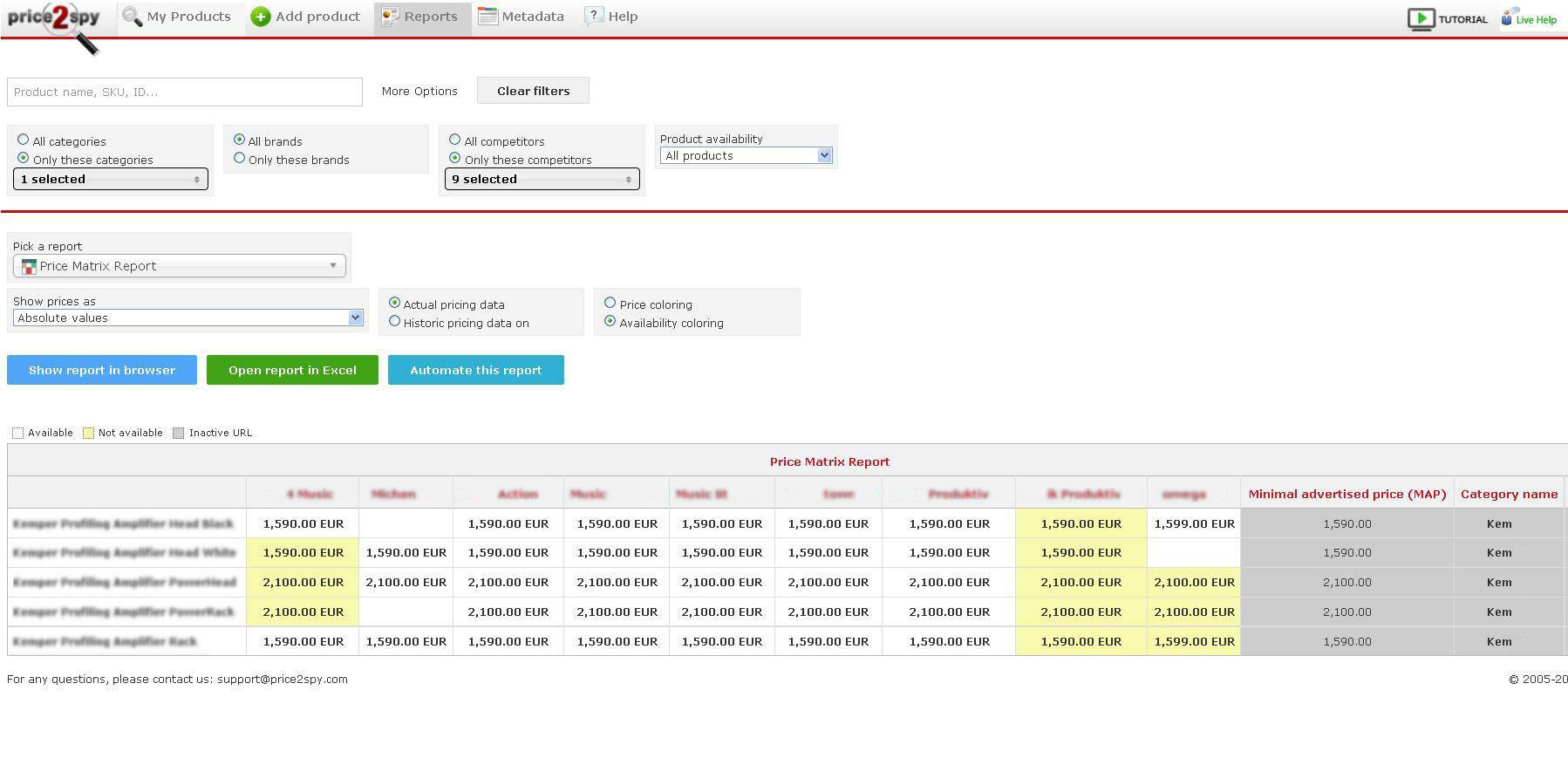Select All categories radio button
The height and width of the screenshot is (779, 1568).
[x=24, y=140]
